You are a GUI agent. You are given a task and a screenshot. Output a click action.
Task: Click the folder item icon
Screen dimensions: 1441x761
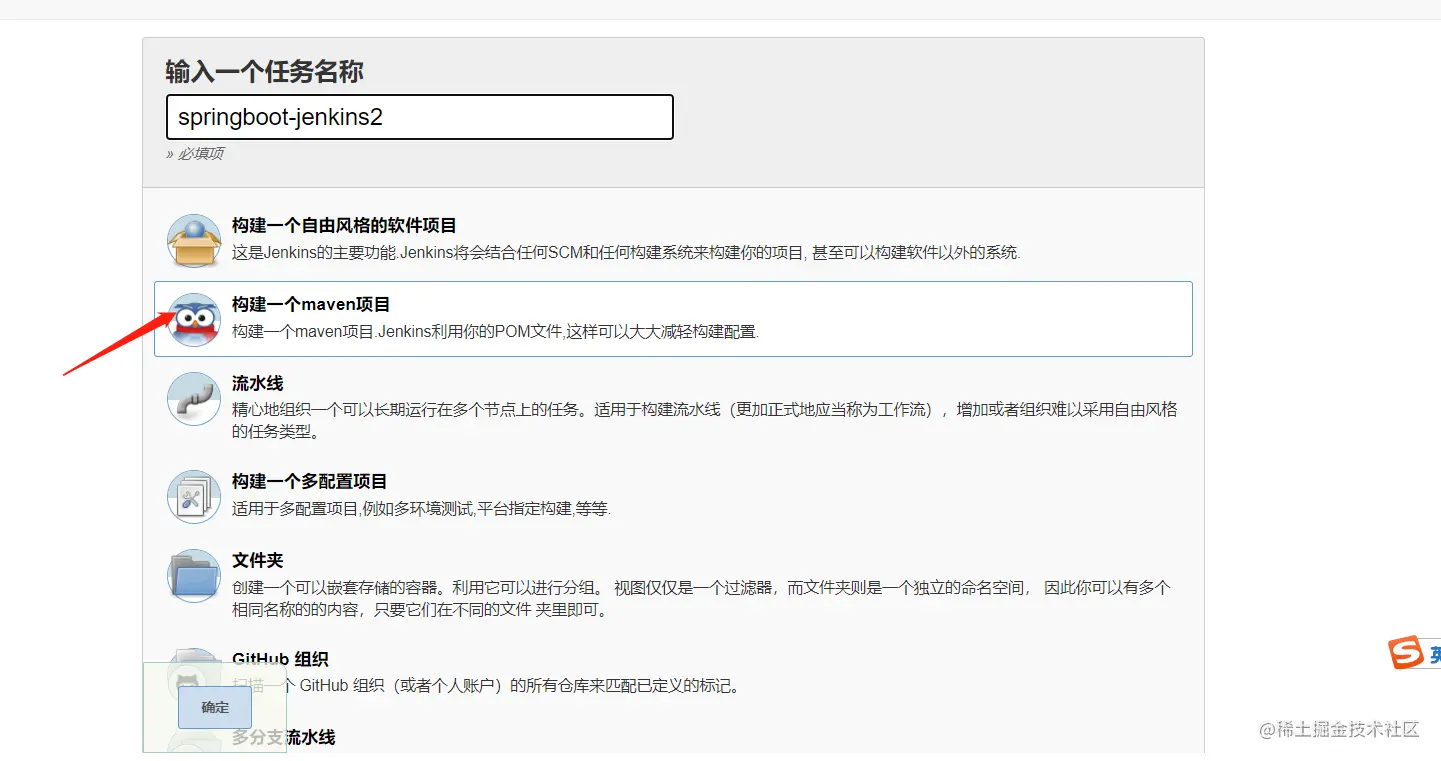coord(193,576)
